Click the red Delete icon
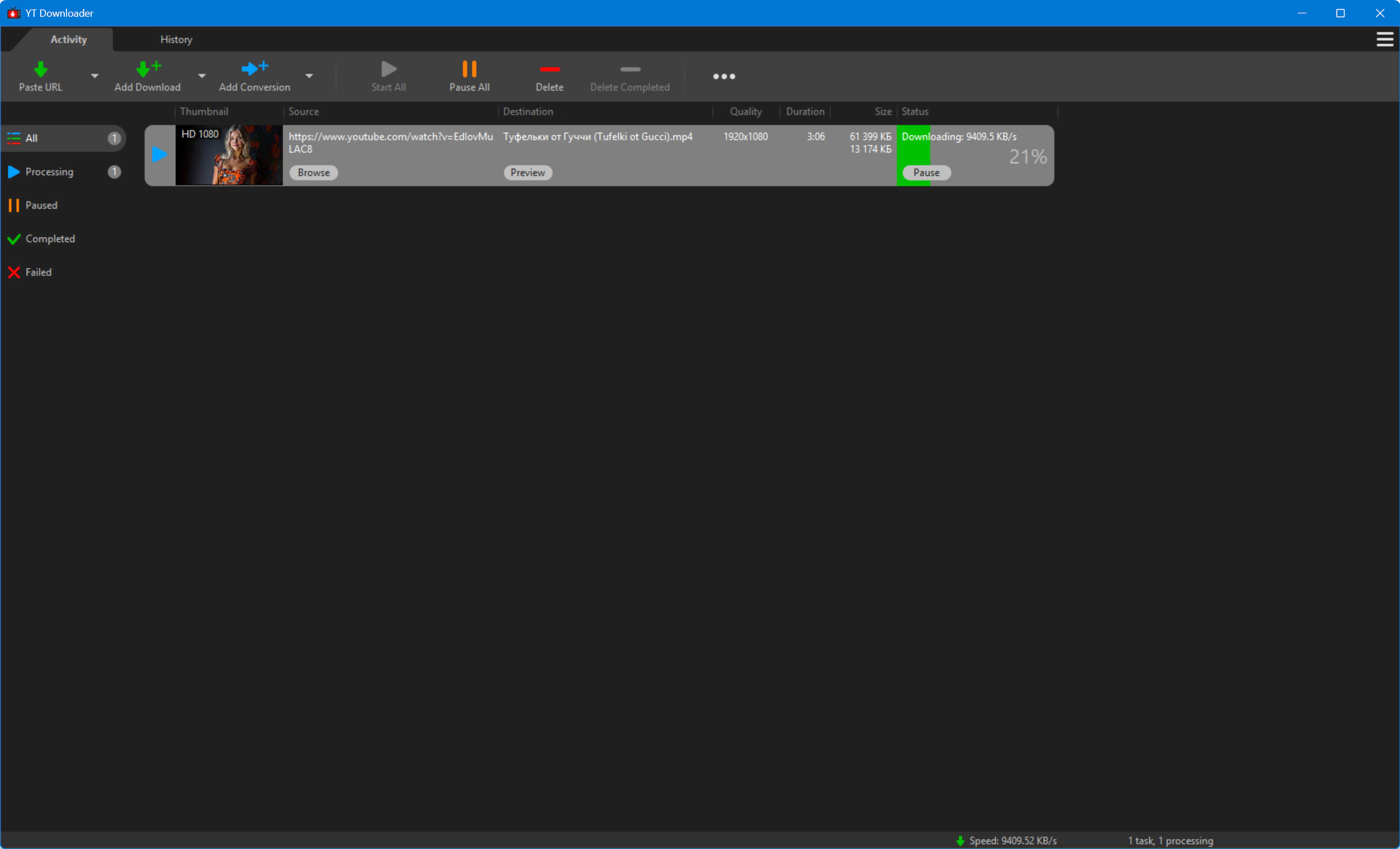 click(549, 69)
